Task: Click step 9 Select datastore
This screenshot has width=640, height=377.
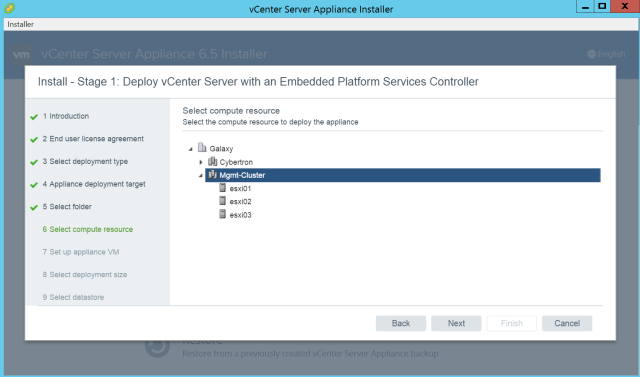Action: click(x=73, y=297)
